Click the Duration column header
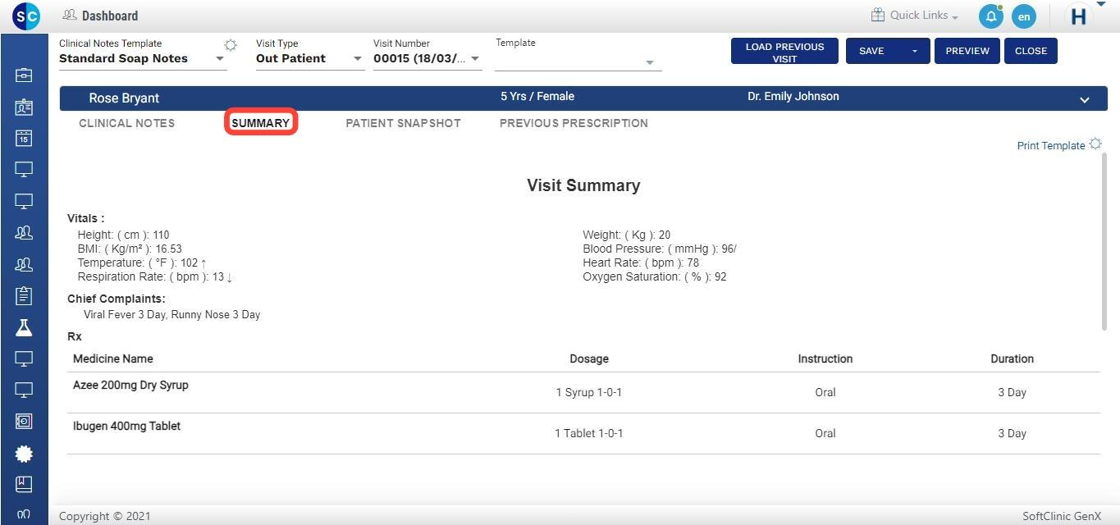This screenshot has width=1120, height=525. click(1012, 359)
